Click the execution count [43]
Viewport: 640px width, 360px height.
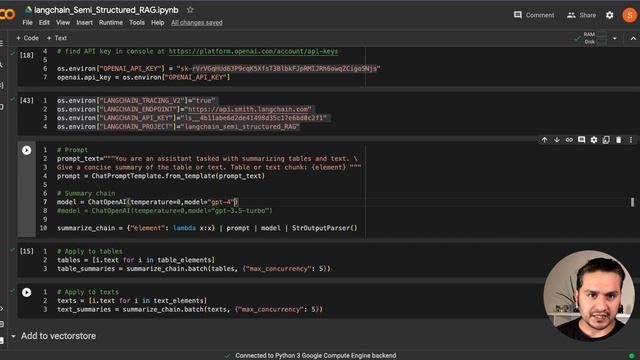coord(27,100)
